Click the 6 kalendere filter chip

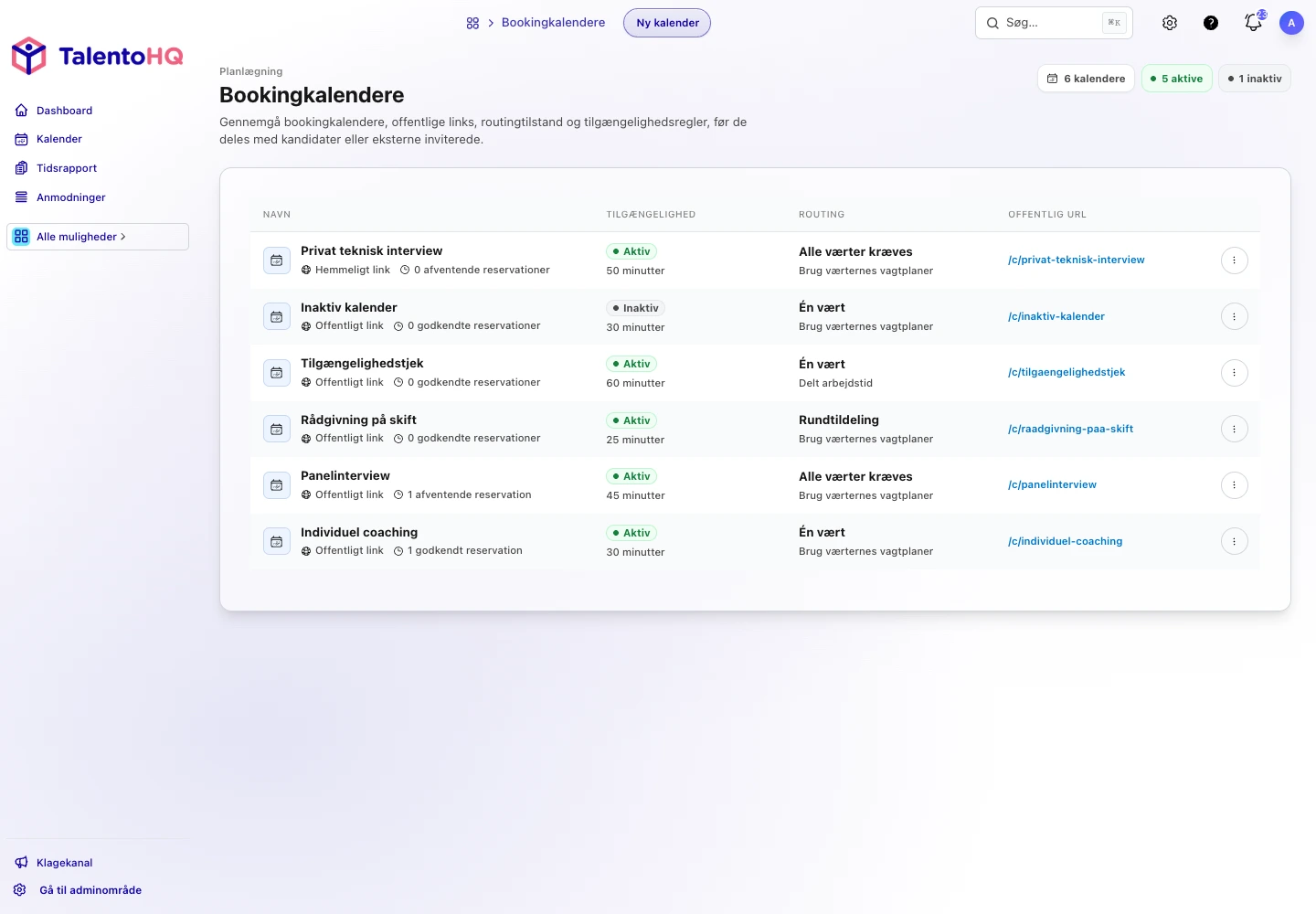point(1086,79)
